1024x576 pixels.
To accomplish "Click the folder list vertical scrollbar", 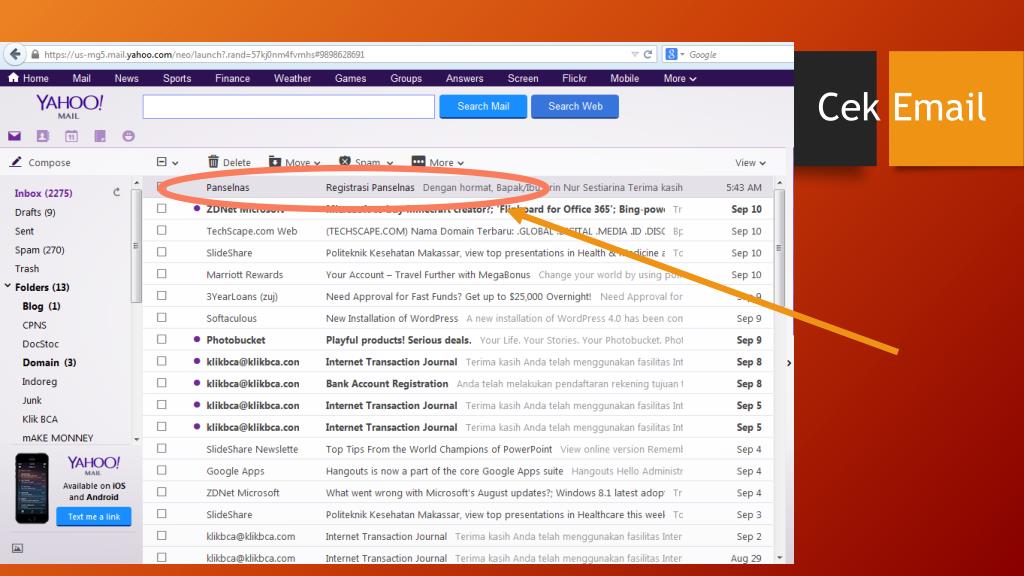I will 136,246.
